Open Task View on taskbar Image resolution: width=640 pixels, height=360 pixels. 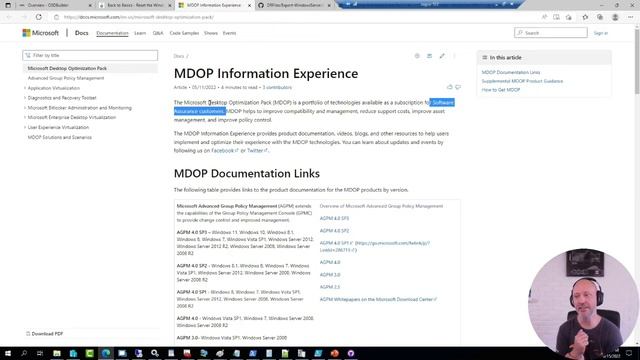point(40,353)
